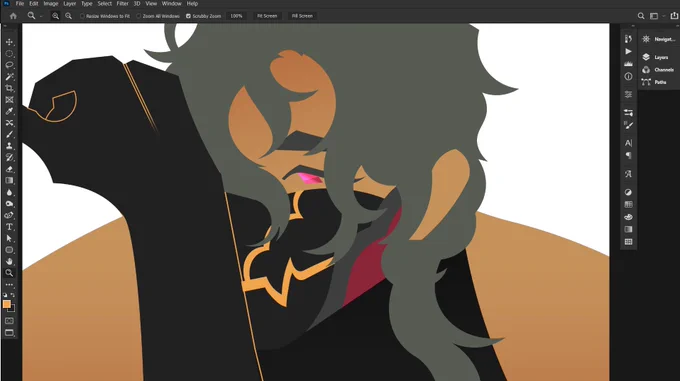Open the Paragraph panel icon
This screenshot has width=680, height=381.
point(628,156)
